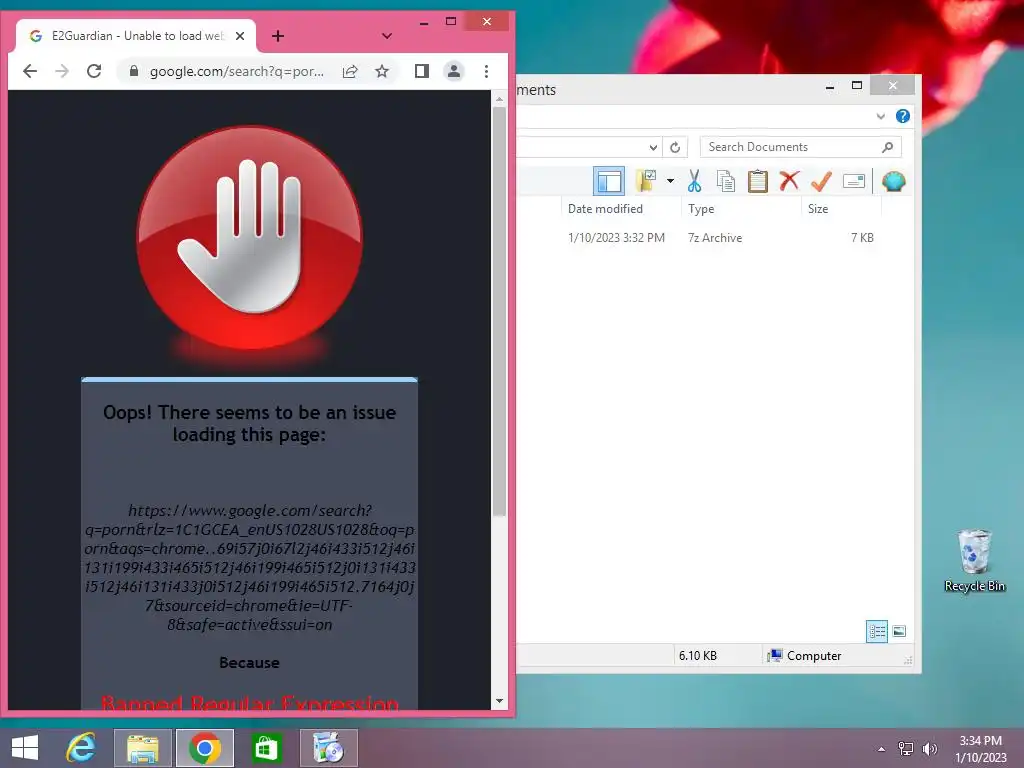The width and height of the screenshot is (1024, 768).
Task: Open Explorer address history dropdown
Action: pos(653,147)
